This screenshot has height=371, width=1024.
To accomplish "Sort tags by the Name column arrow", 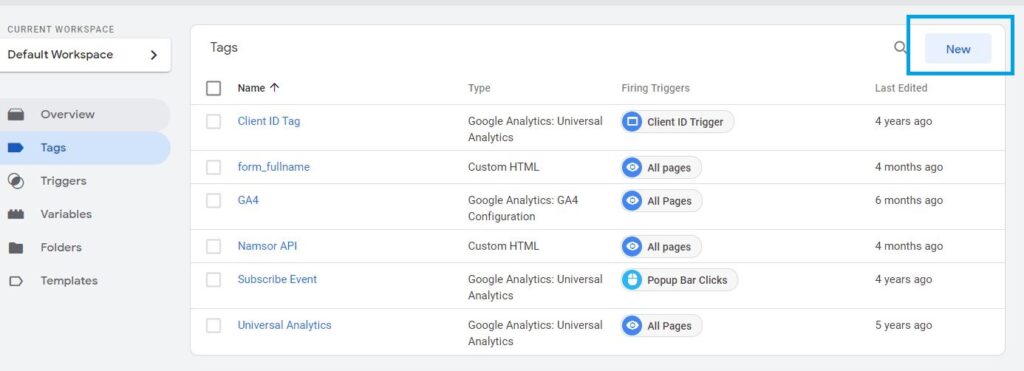I will click(274, 88).
